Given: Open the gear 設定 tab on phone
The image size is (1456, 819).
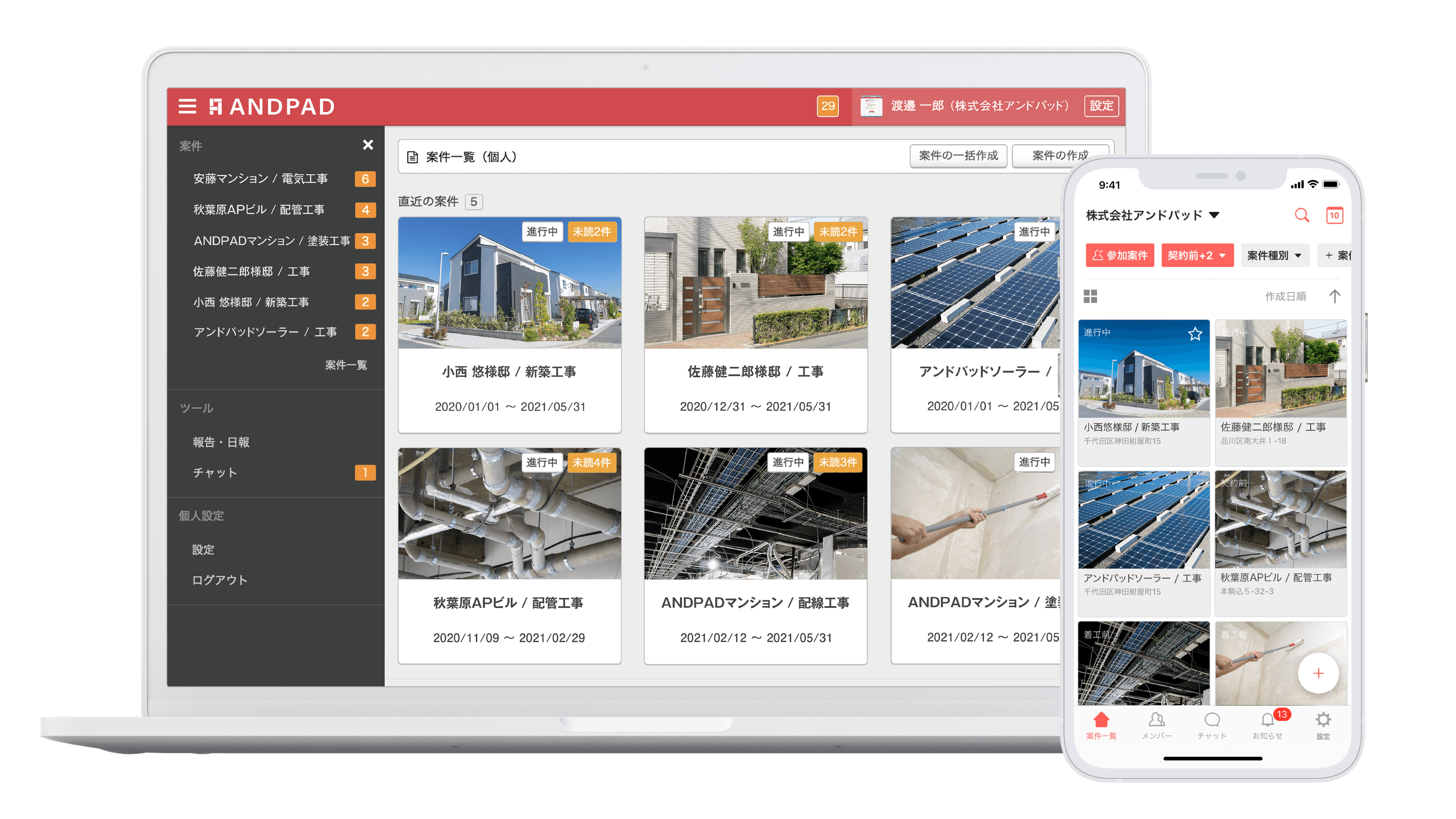Looking at the screenshot, I should click(1323, 724).
